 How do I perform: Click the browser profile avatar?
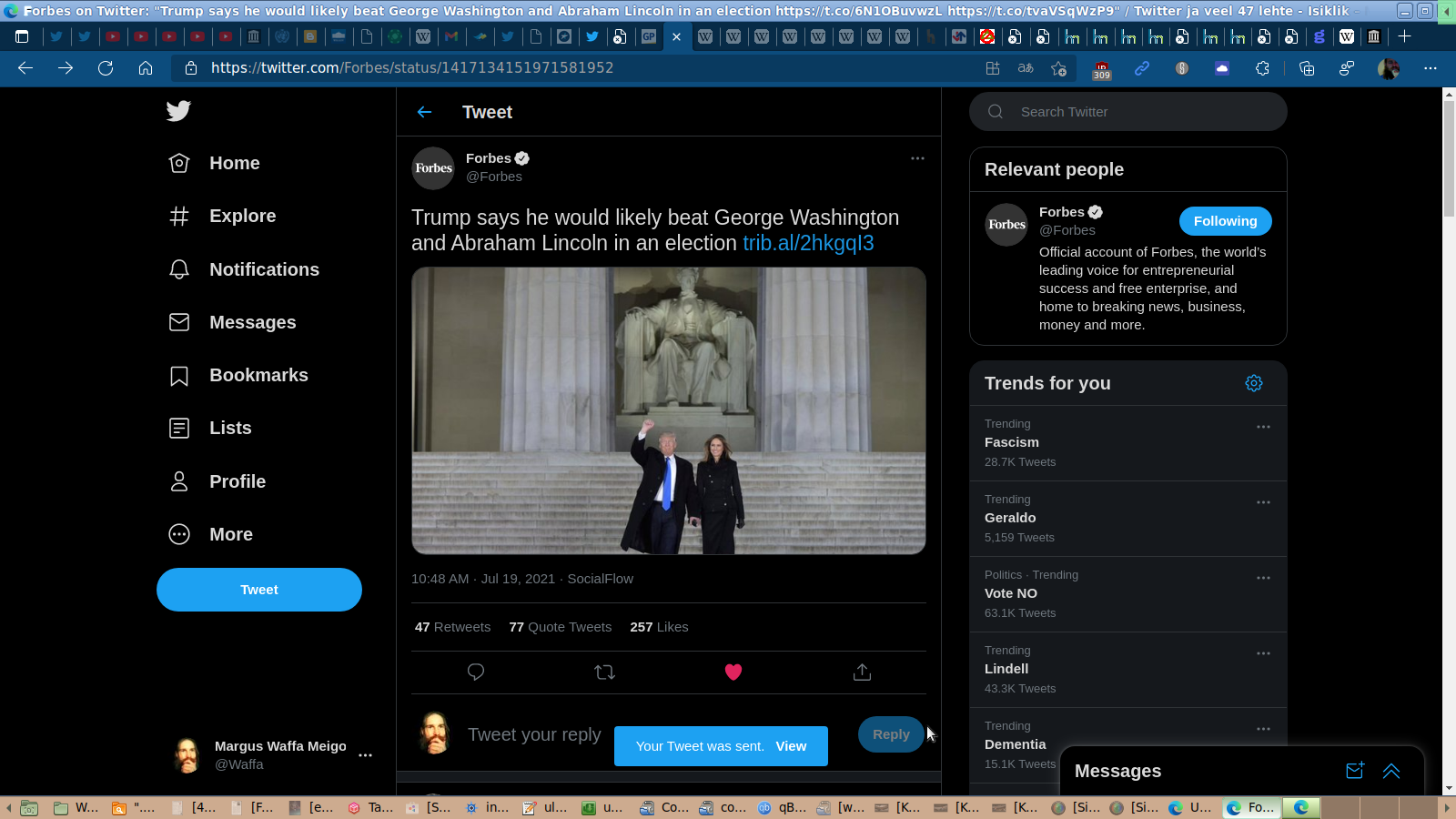click(x=1389, y=68)
